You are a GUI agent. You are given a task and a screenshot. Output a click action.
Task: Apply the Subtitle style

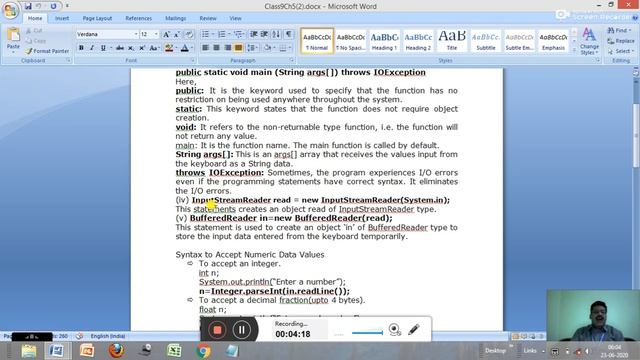(x=486, y=41)
